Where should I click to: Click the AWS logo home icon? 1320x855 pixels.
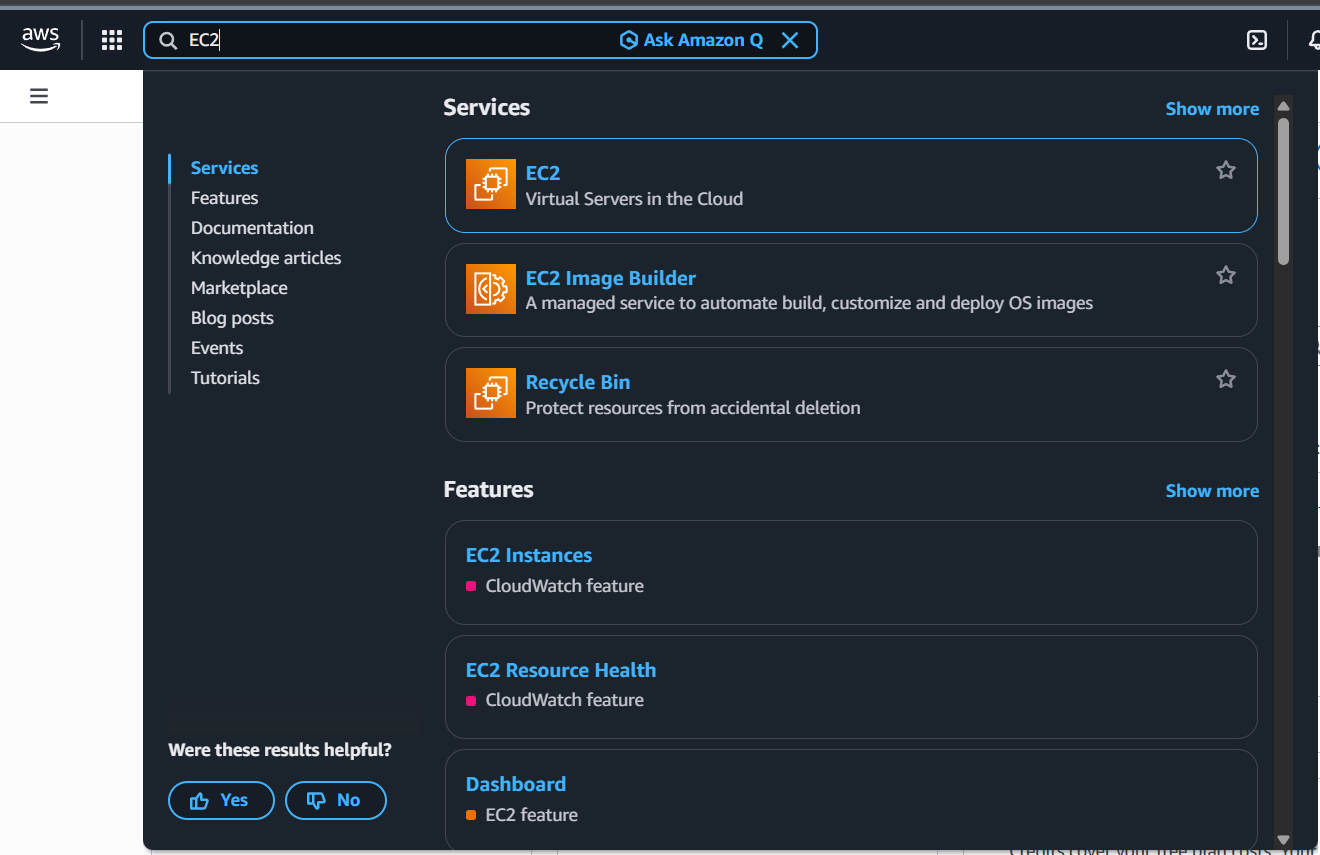click(x=41, y=39)
